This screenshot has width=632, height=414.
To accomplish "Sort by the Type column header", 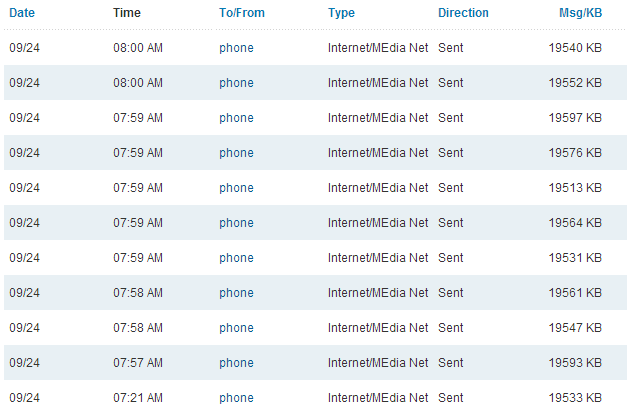I will point(341,13).
